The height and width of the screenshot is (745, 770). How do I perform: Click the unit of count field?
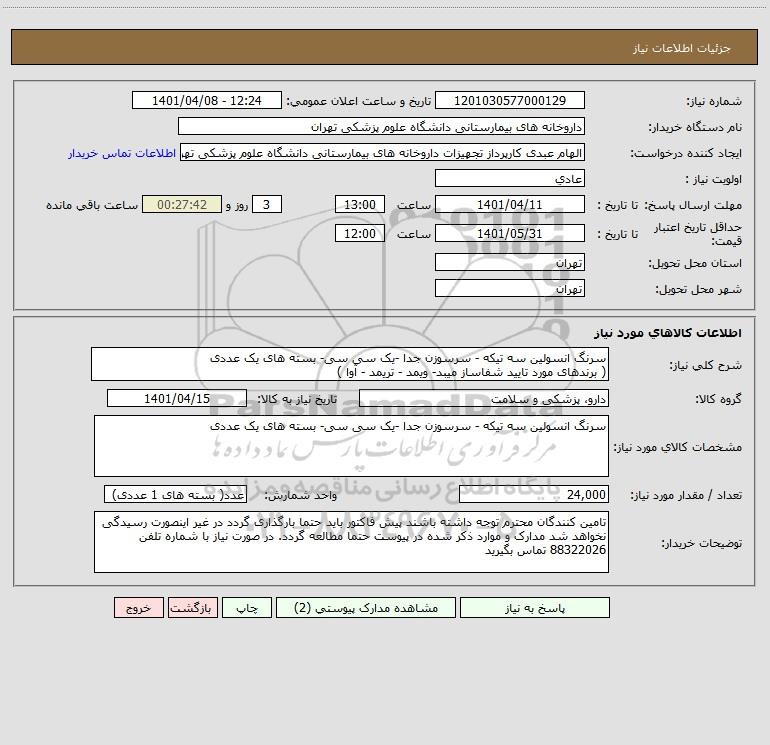pyautogui.click(x=175, y=495)
